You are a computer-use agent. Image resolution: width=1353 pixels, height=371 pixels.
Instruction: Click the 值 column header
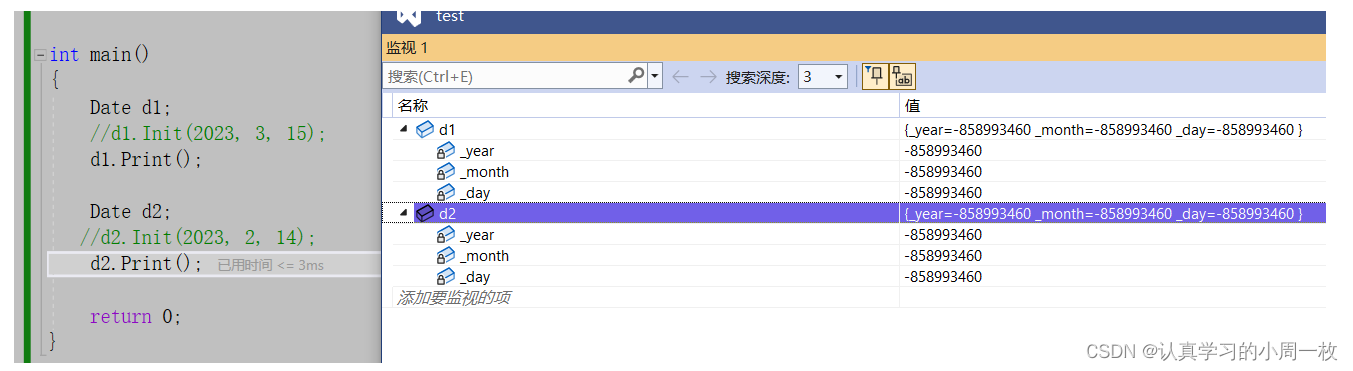(912, 105)
